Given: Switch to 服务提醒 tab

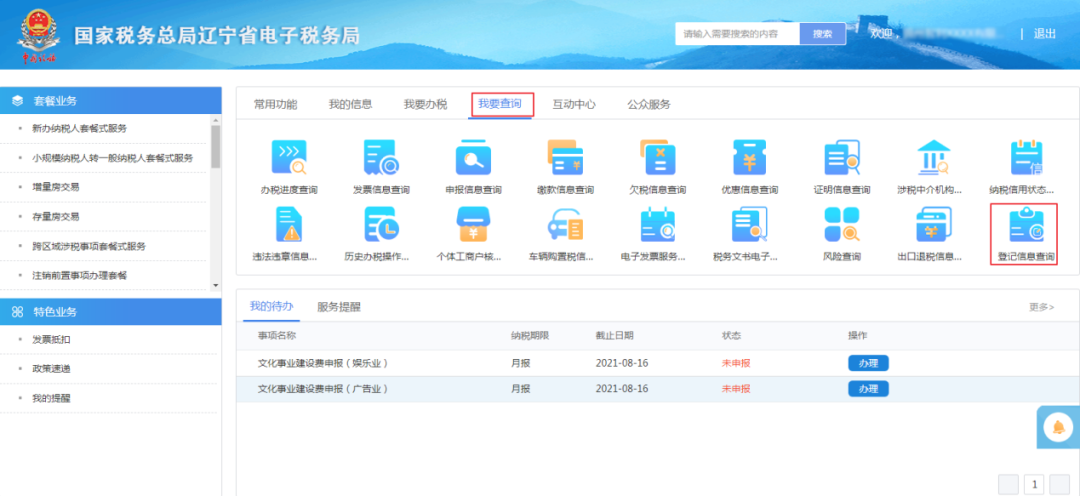Looking at the screenshot, I should pos(339,307).
